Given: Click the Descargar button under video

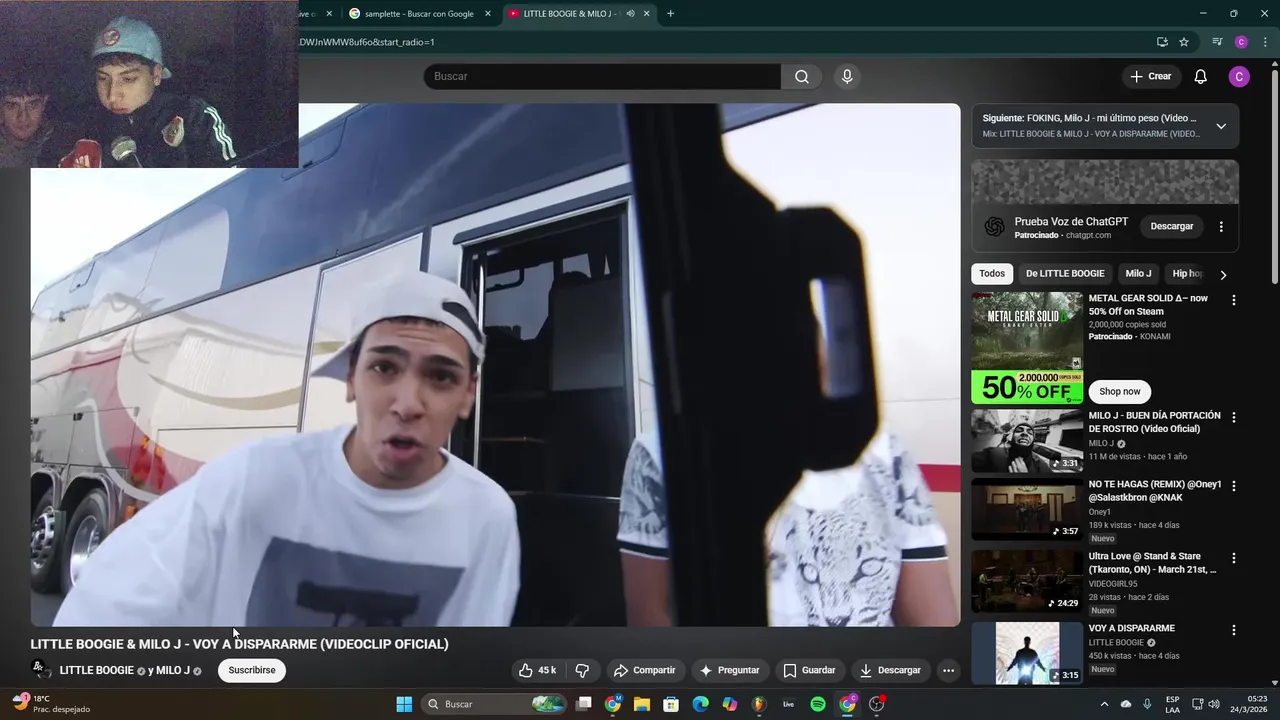Looking at the screenshot, I should tap(890, 670).
